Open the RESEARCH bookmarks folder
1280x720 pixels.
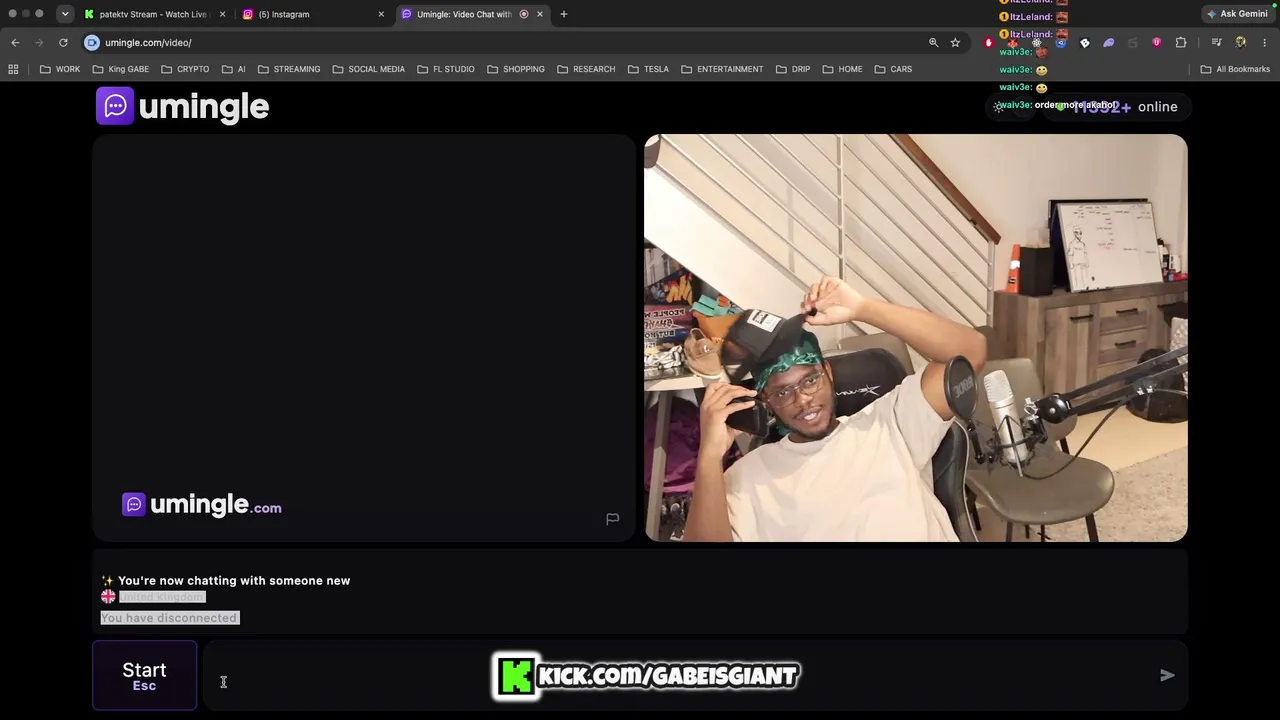[x=586, y=69]
